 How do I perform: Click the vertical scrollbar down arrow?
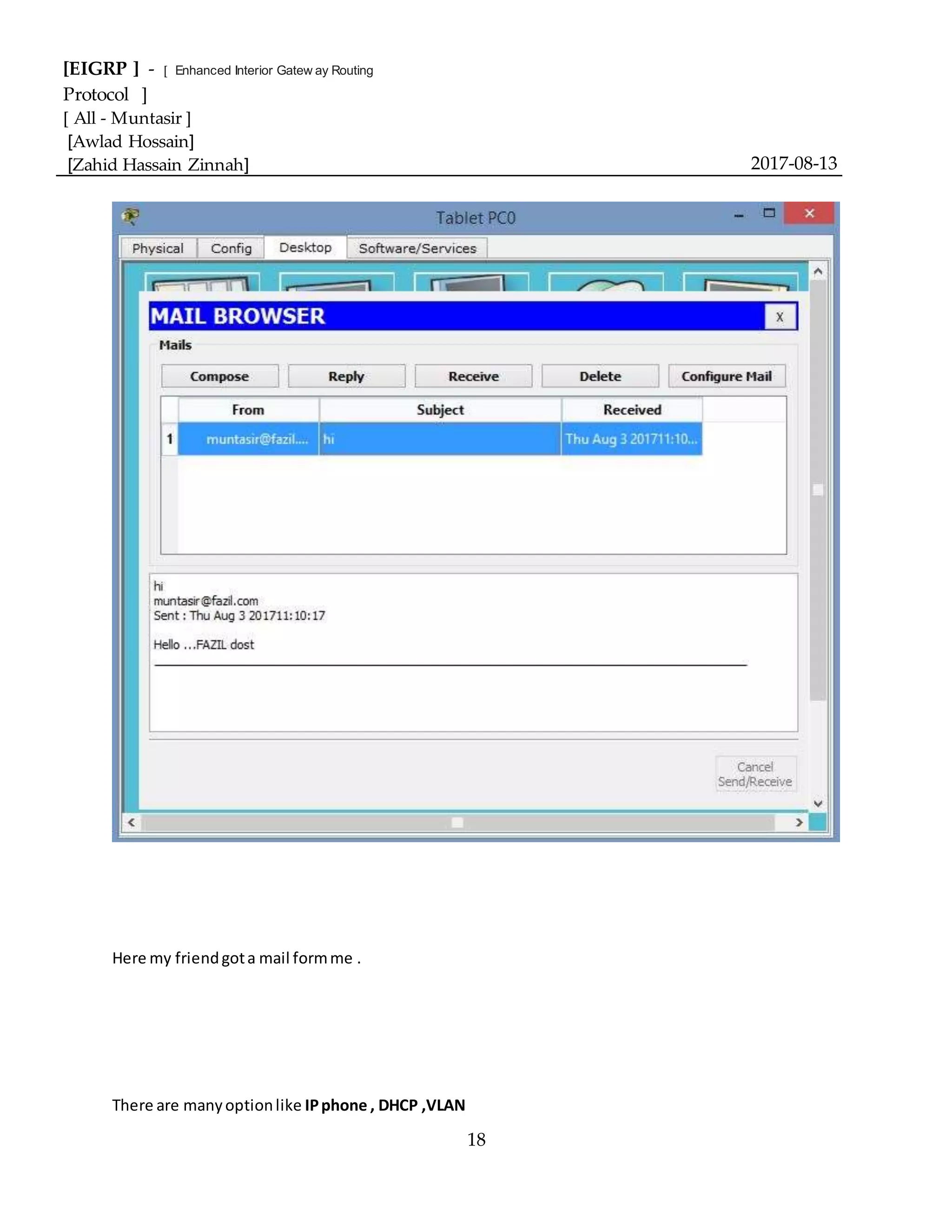tap(818, 803)
